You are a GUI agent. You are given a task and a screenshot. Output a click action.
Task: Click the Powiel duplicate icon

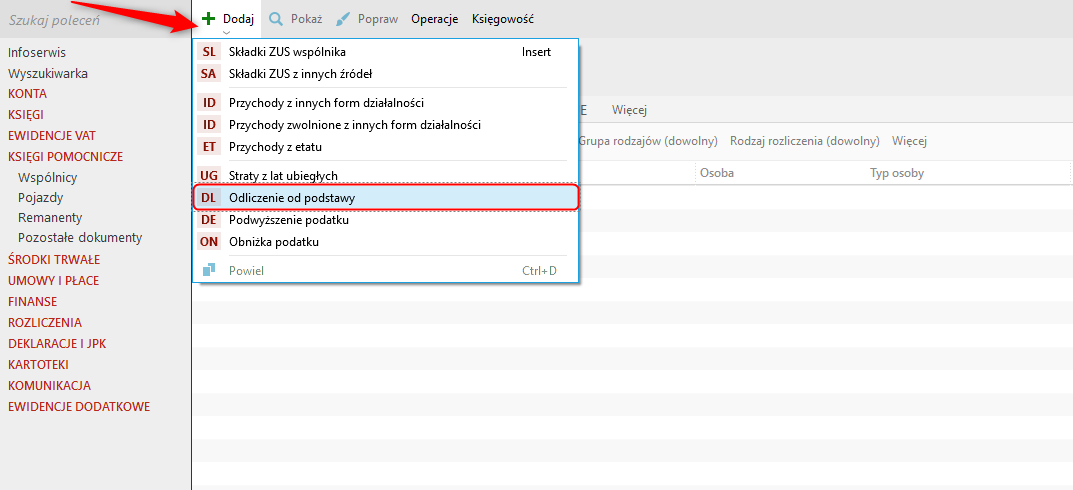(209, 270)
